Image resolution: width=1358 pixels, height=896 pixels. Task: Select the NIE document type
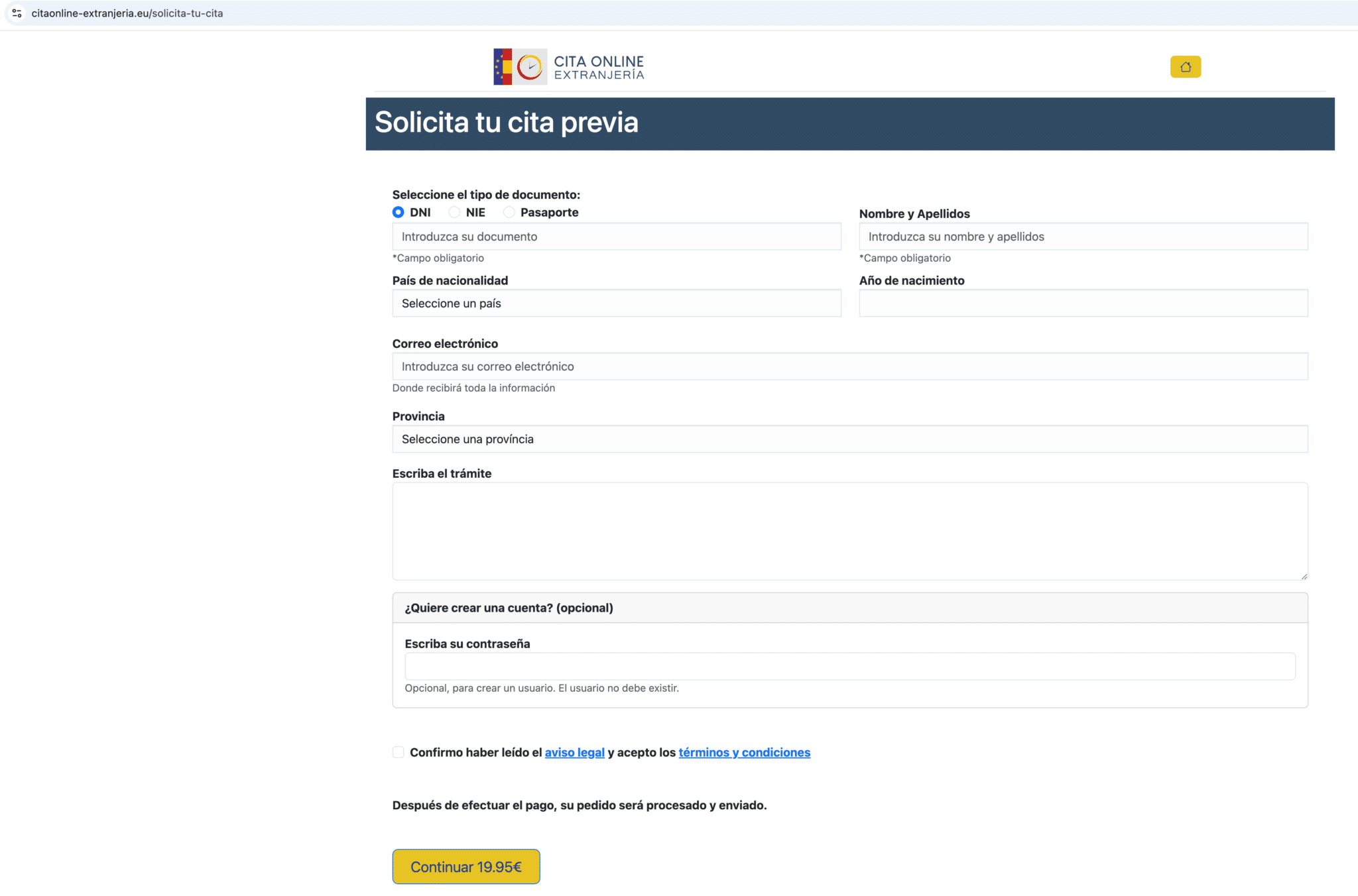click(454, 212)
